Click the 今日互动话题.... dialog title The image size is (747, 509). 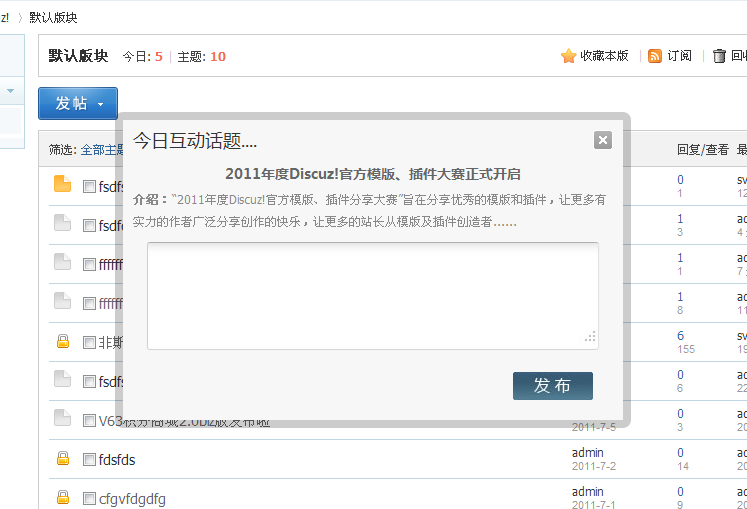coord(195,141)
